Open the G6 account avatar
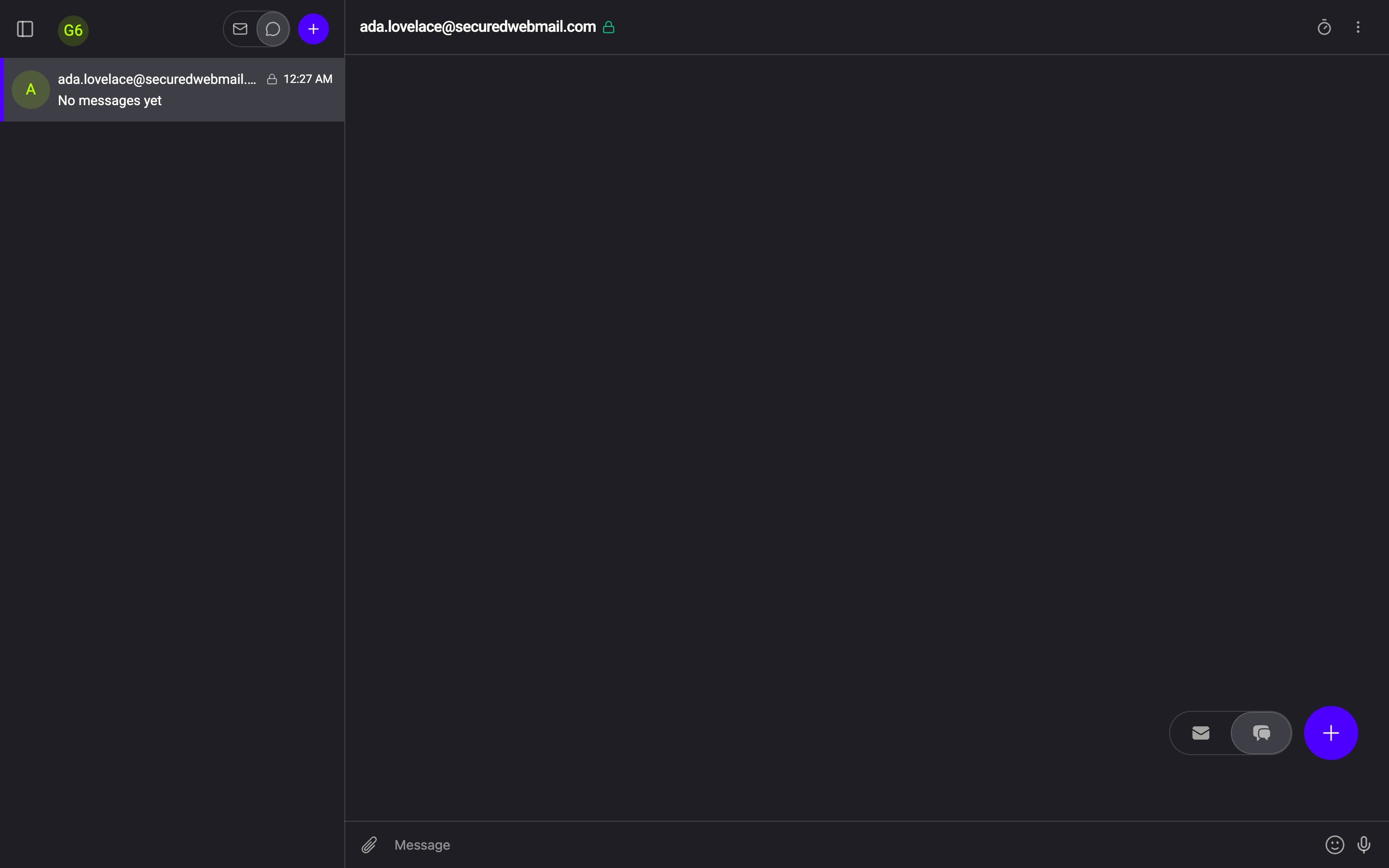1389x868 pixels. pos(73,30)
